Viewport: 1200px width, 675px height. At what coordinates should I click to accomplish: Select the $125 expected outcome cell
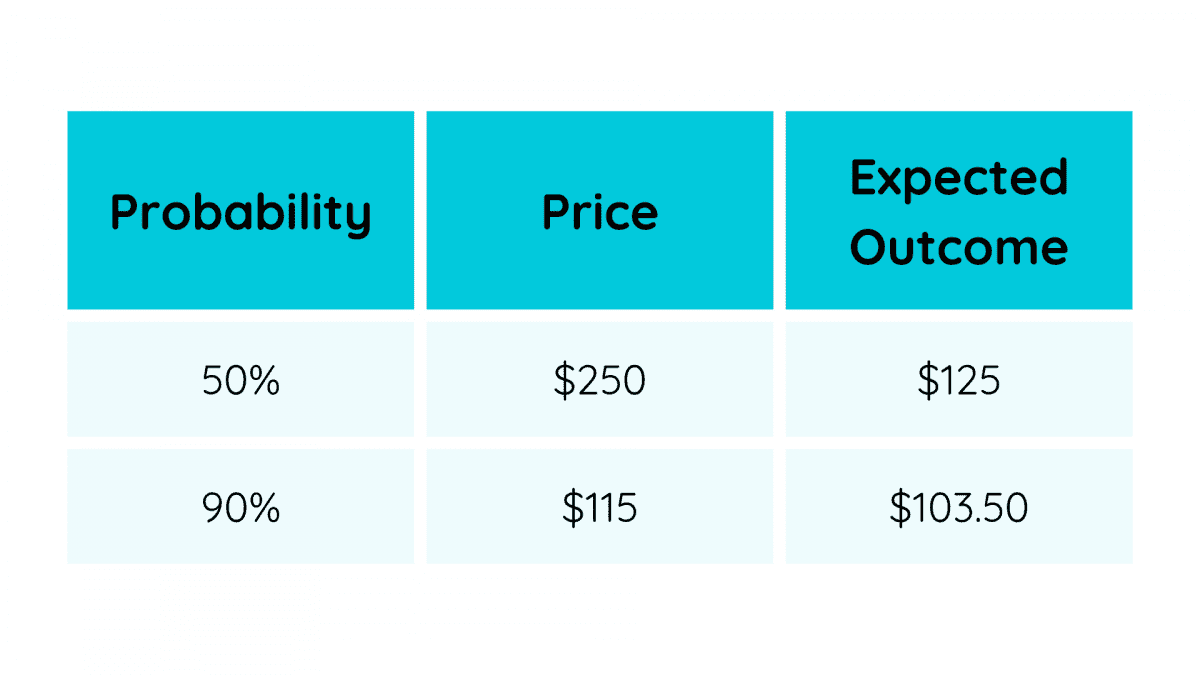pyautogui.click(x=959, y=381)
